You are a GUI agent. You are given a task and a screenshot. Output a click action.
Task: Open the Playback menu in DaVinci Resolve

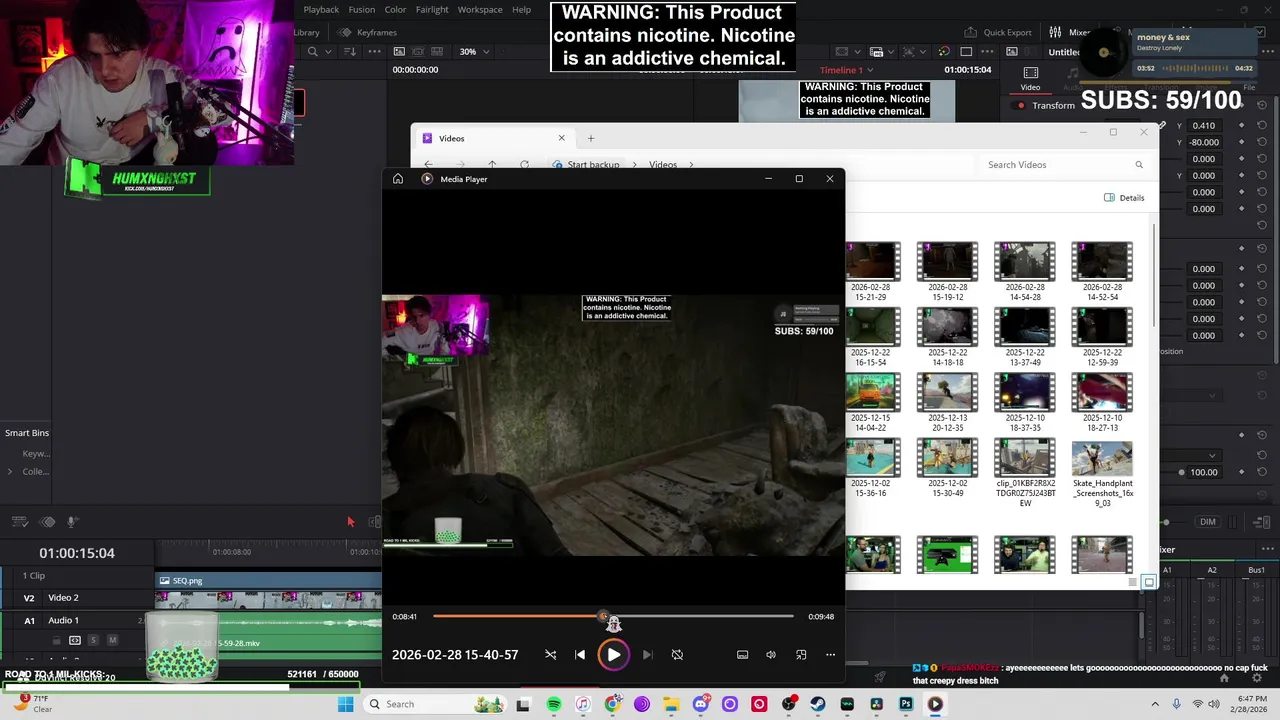click(x=321, y=10)
